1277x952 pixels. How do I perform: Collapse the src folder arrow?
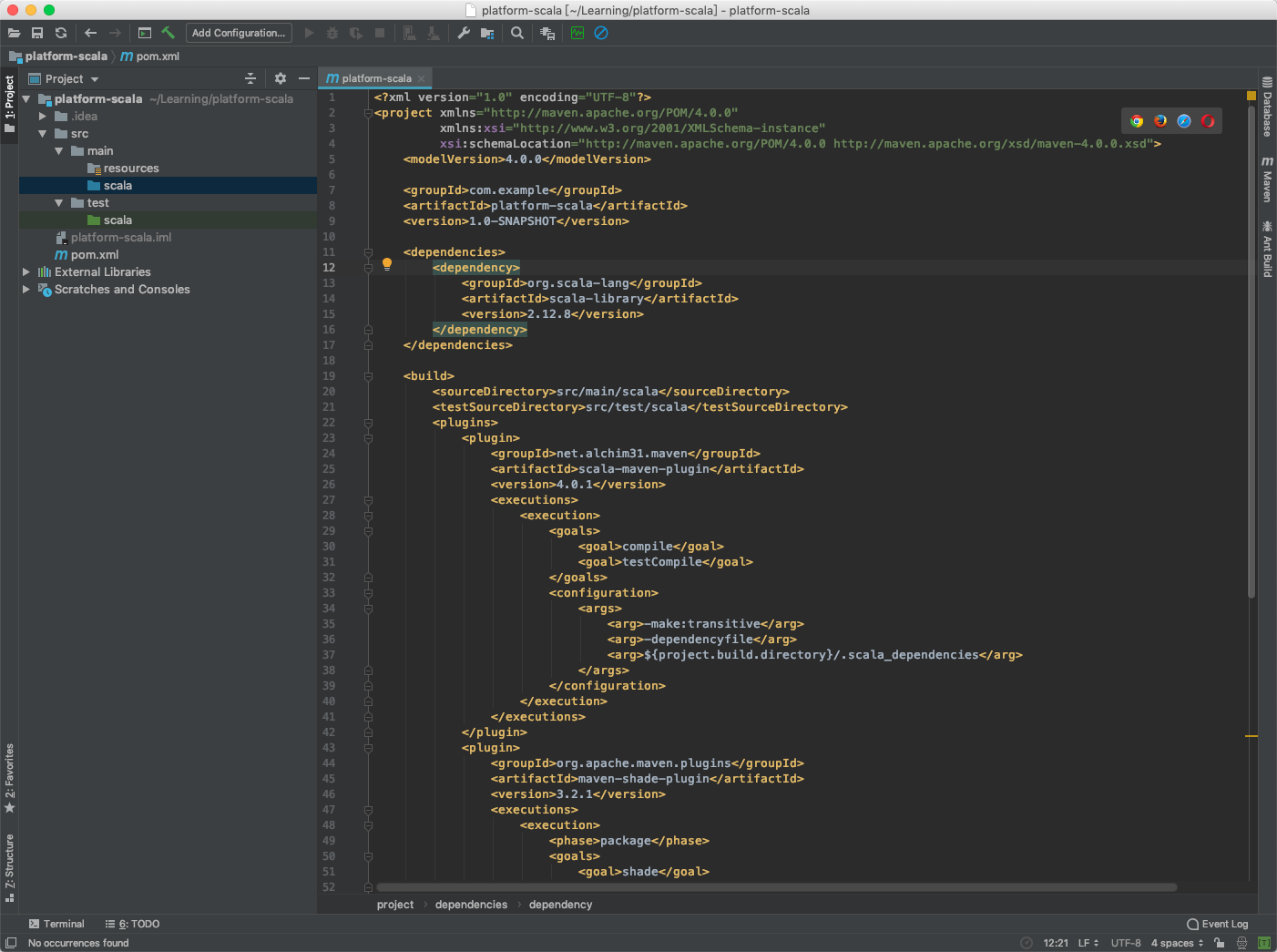click(43, 133)
